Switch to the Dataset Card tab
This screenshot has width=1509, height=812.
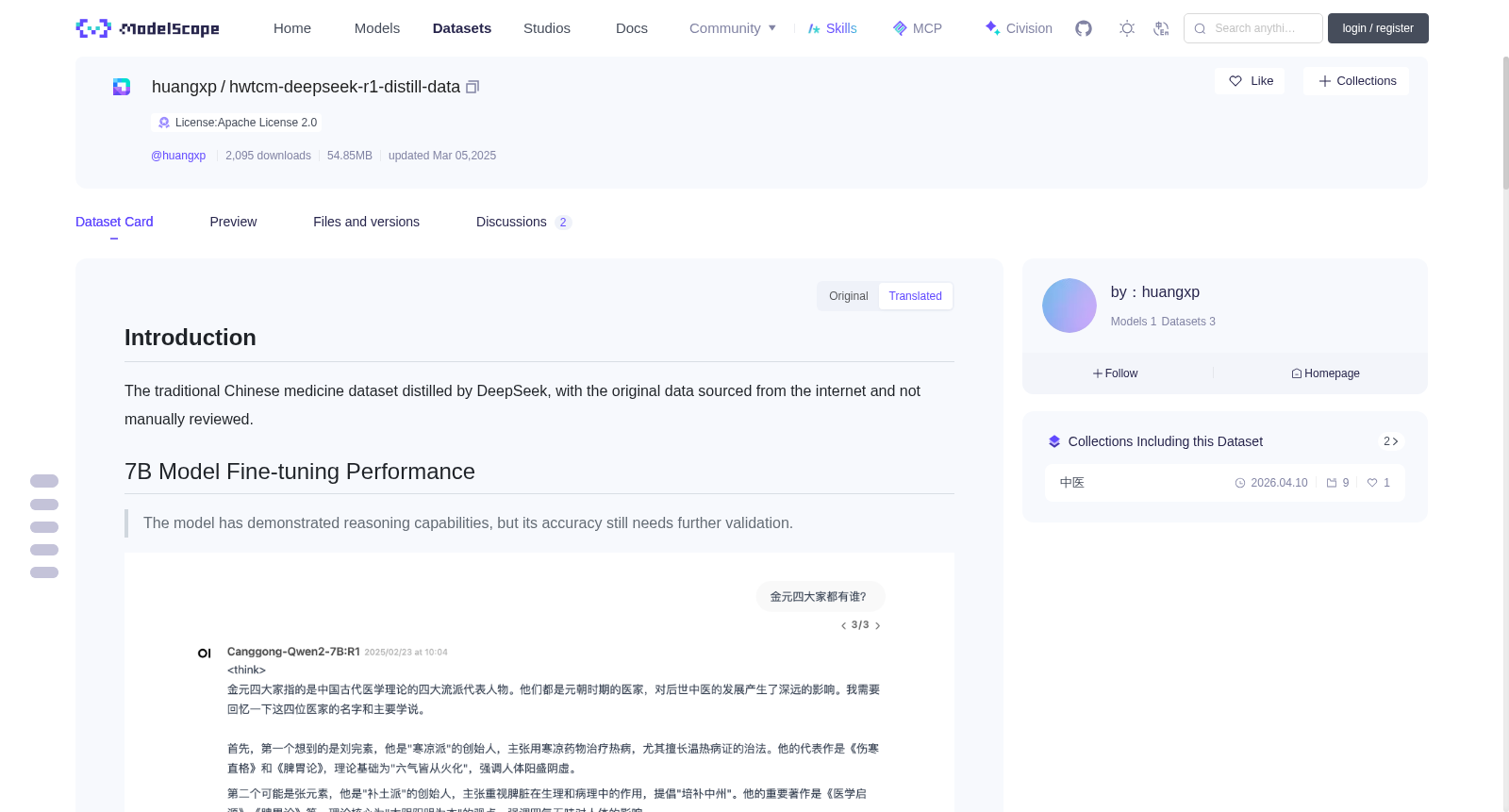[114, 222]
